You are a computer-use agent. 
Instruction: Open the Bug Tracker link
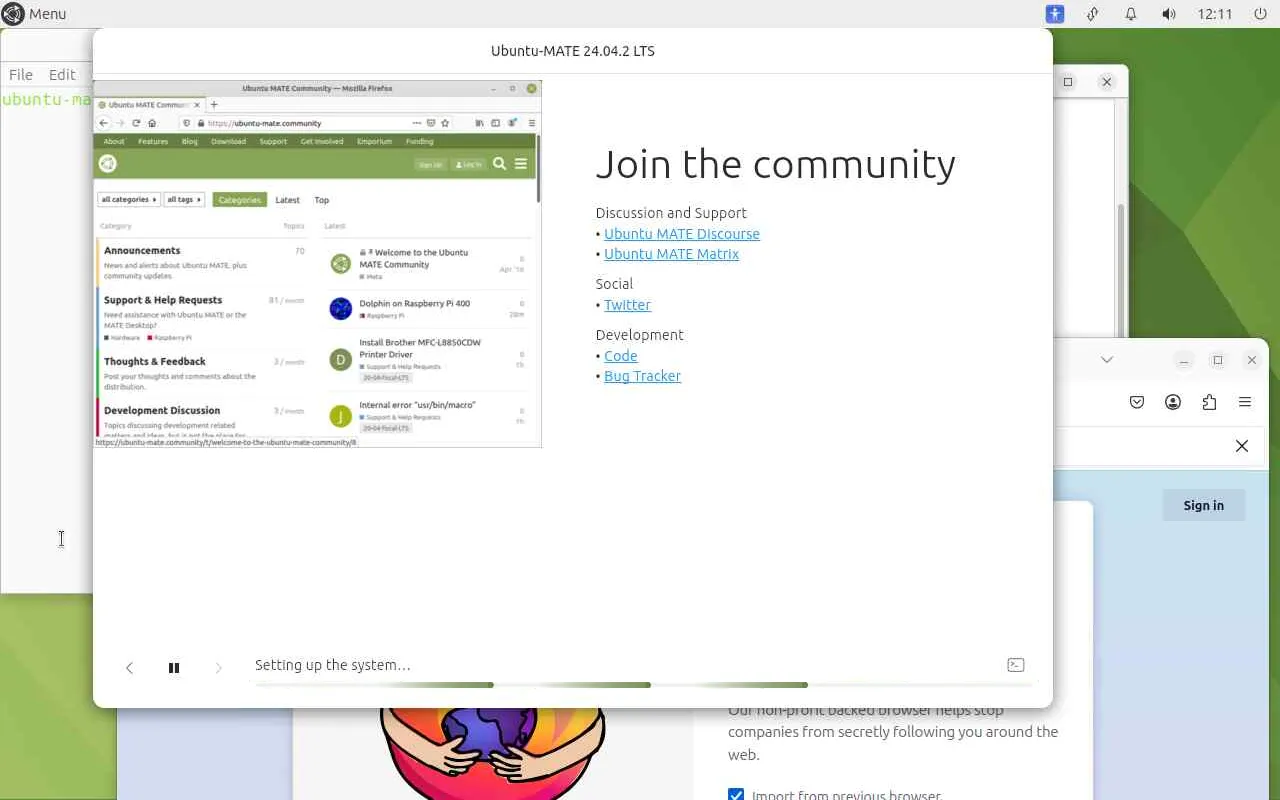click(x=642, y=376)
